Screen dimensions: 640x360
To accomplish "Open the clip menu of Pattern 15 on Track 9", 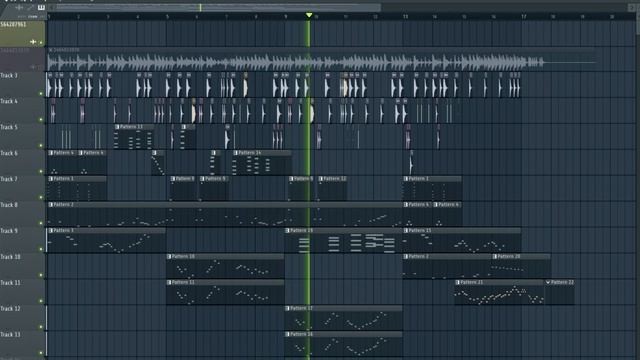I will pyautogui.click(x=406, y=231).
